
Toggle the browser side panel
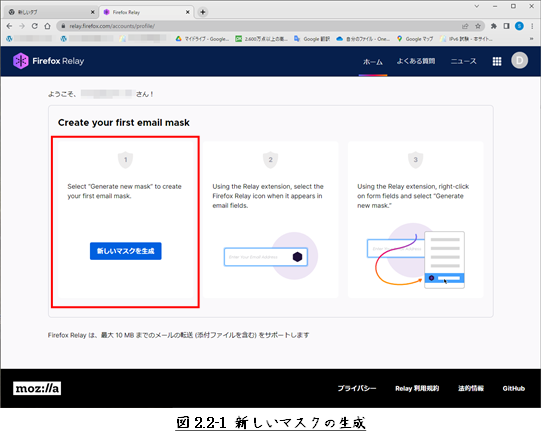506,26
